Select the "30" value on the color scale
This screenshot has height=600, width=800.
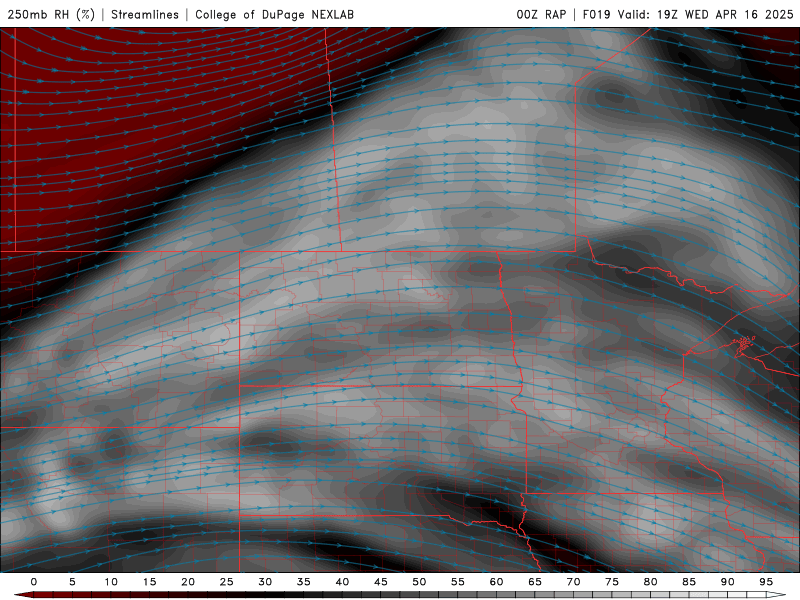265,582
